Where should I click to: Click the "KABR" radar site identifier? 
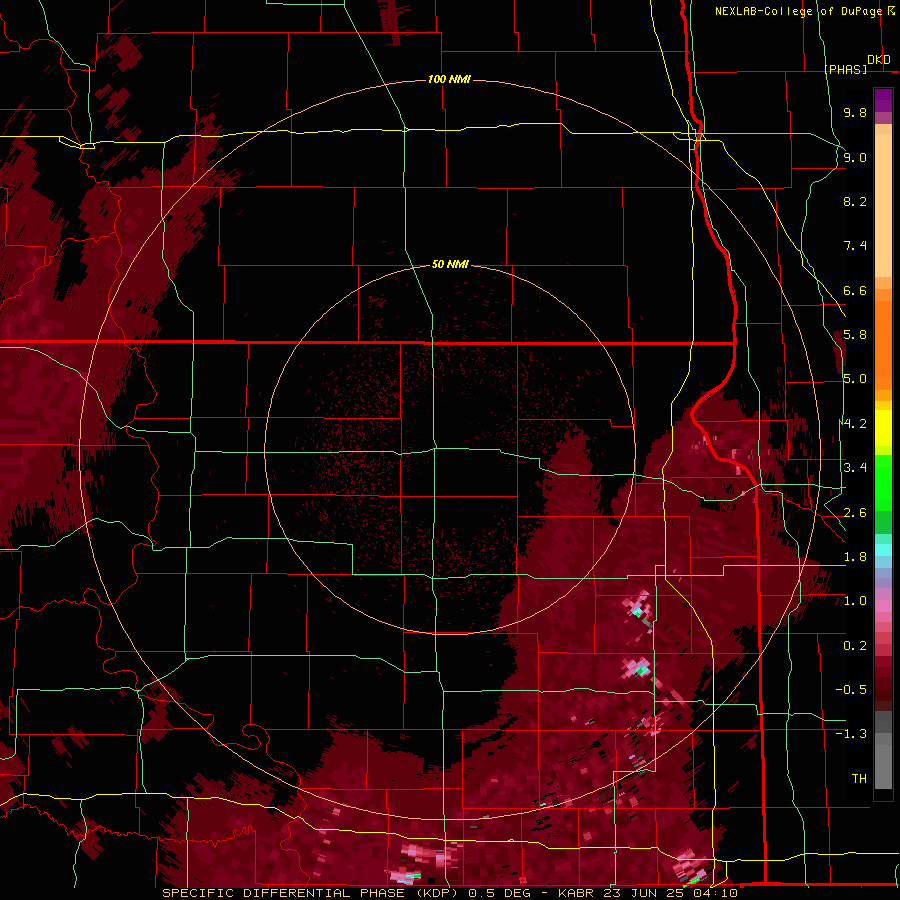pos(576,893)
